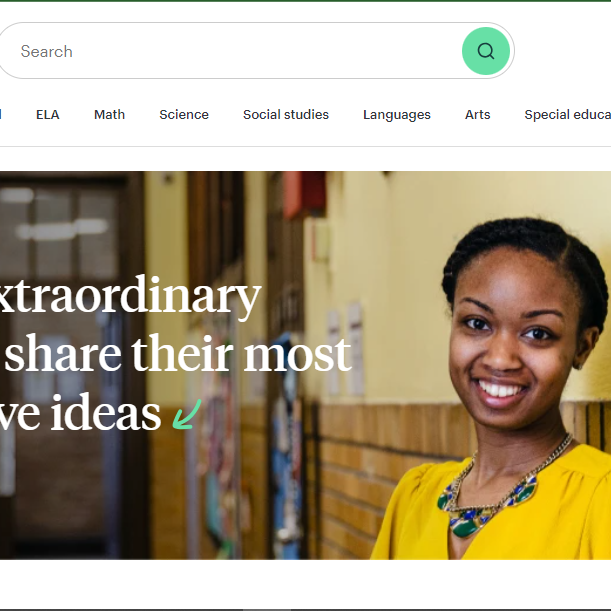The width and height of the screenshot is (611, 611).
Task: Click the 'extraordinary' headline word
Action: [130, 297]
